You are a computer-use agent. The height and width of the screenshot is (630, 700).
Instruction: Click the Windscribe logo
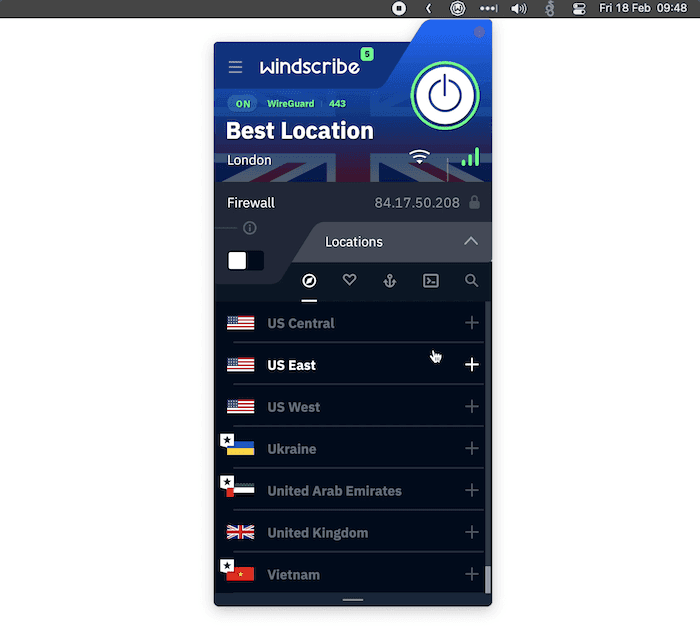click(309, 67)
